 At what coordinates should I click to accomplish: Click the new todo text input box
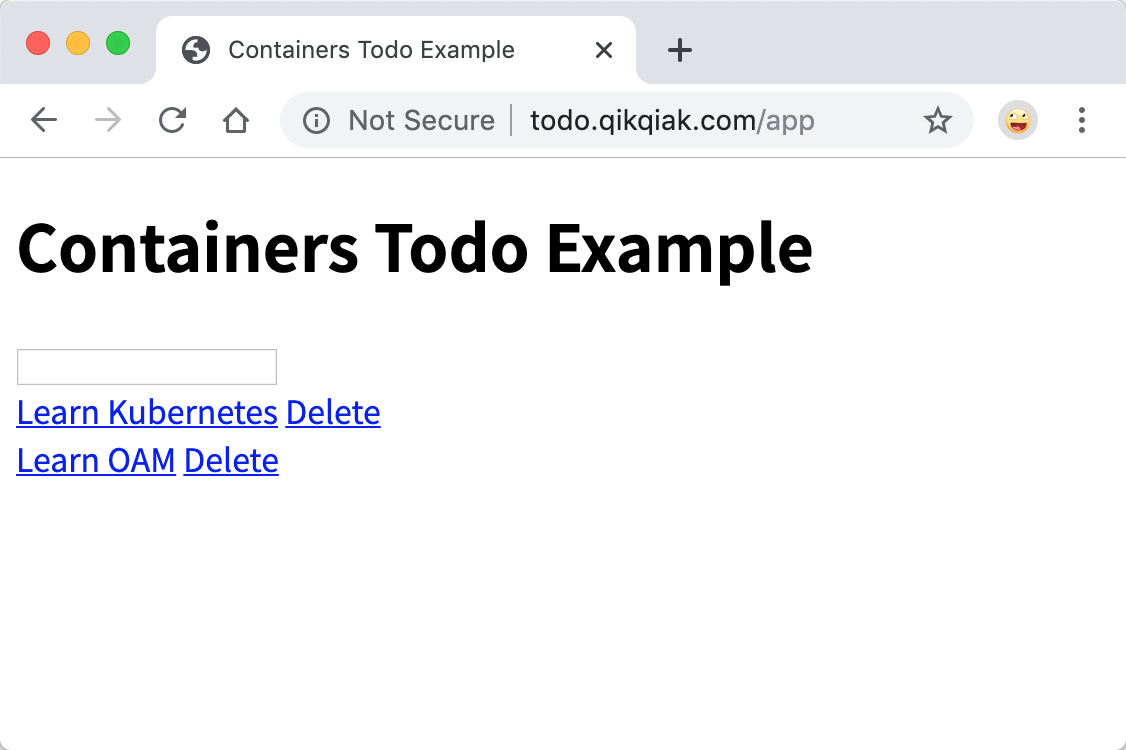point(146,367)
